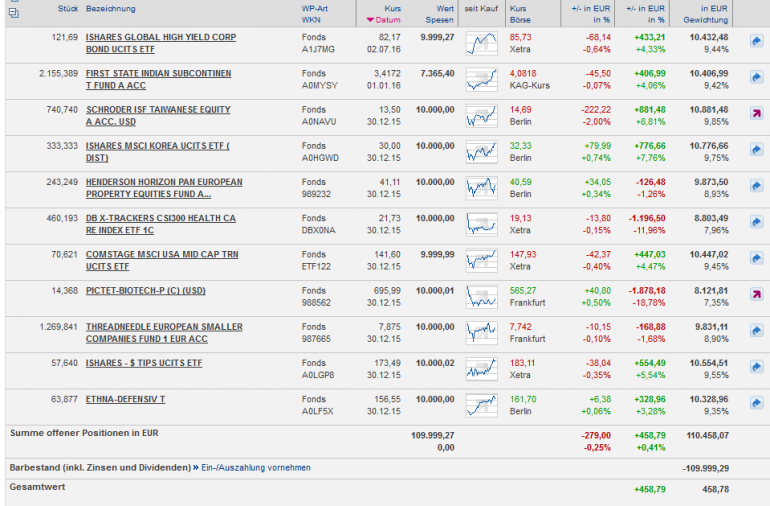Open chart thumbnail for iShares MSCI Korea

click(481, 152)
